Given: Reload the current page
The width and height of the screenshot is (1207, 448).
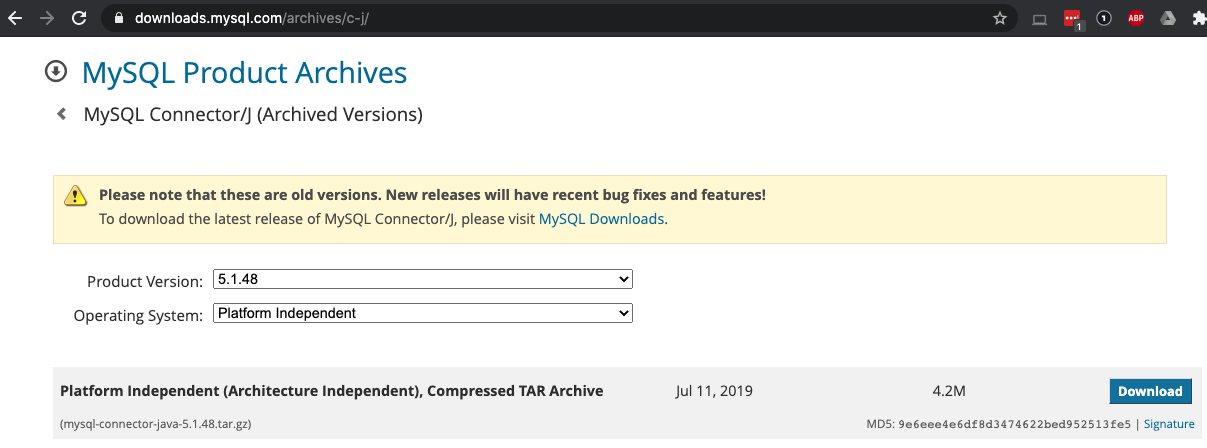Looking at the screenshot, I should [x=77, y=18].
